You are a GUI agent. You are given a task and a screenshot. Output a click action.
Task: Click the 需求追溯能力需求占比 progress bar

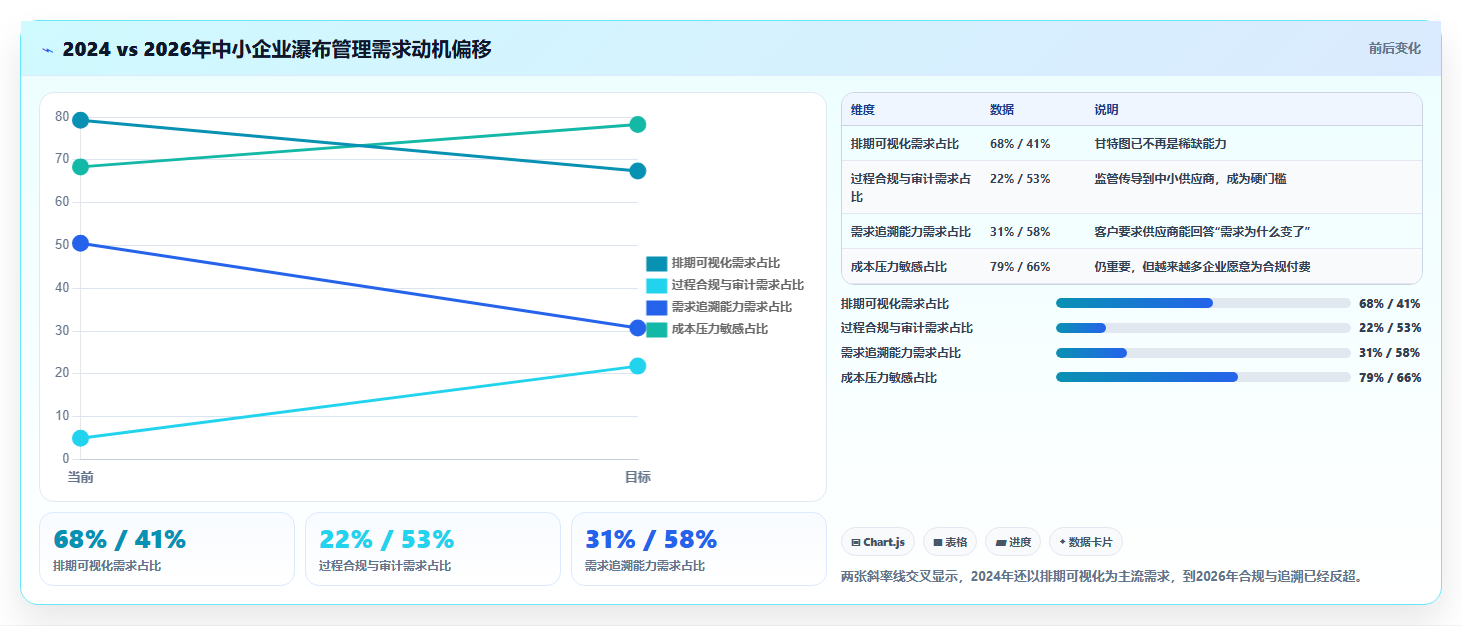1203,353
